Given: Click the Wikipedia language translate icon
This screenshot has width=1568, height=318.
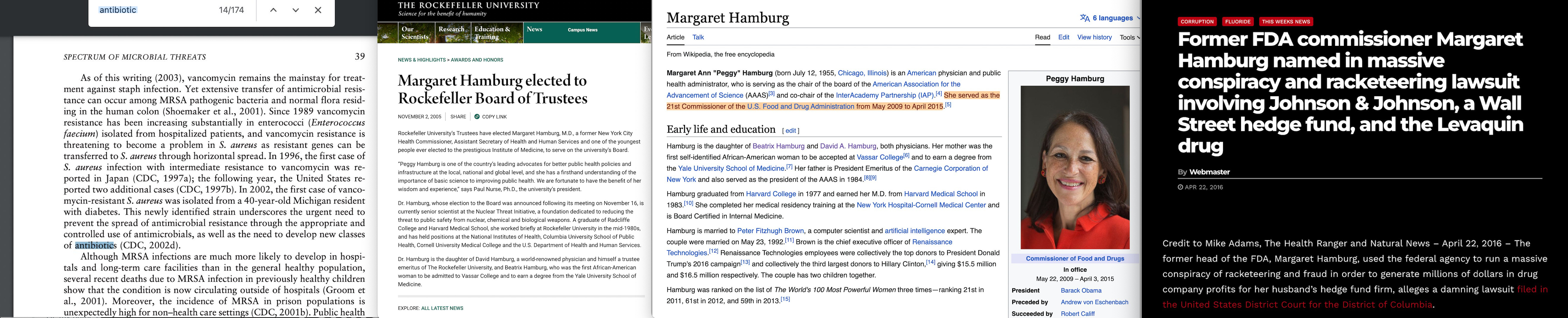Looking at the screenshot, I should (x=1085, y=18).
